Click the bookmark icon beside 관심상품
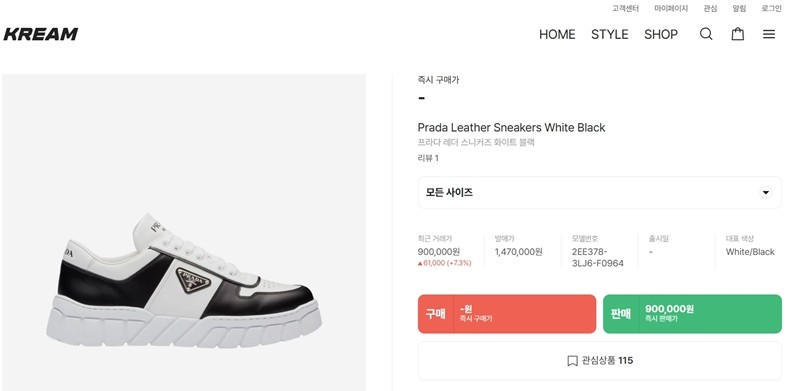 pos(572,361)
